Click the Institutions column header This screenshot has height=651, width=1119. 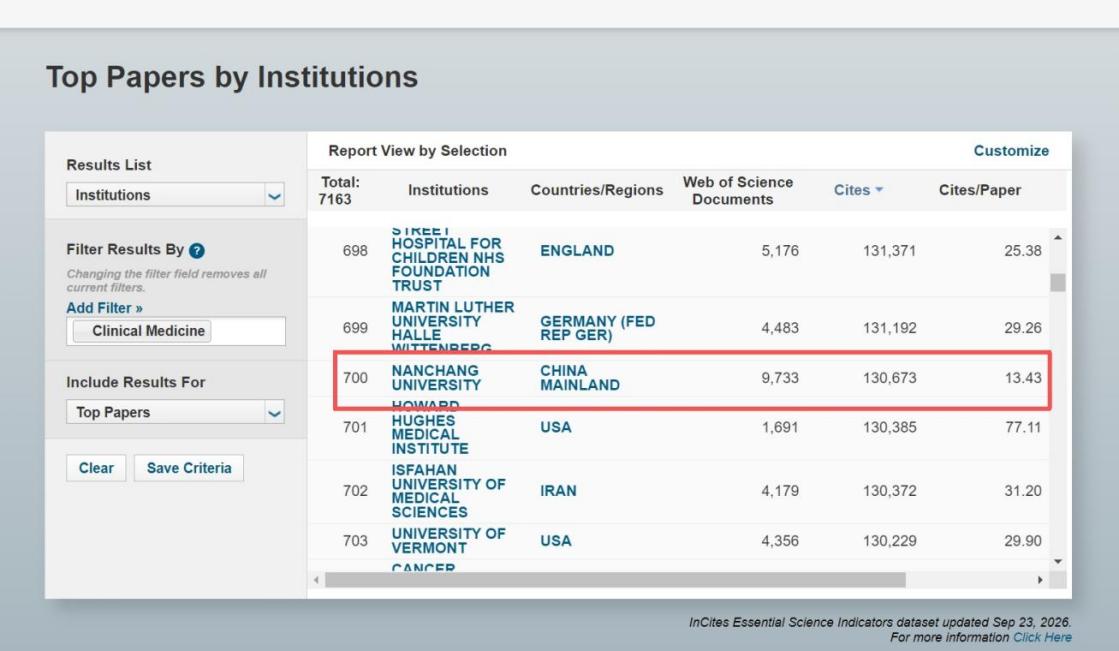click(448, 190)
